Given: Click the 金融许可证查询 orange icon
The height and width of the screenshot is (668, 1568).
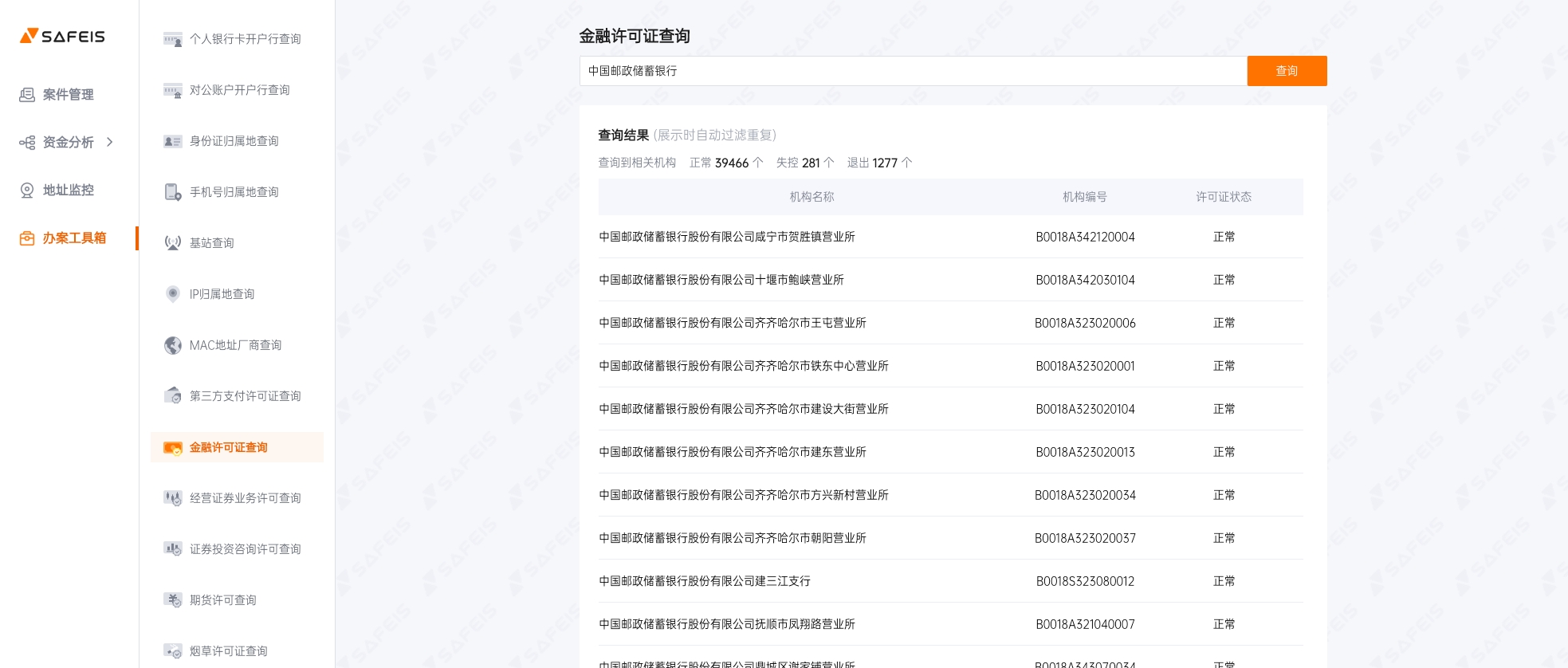Looking at the screenshot, I should [x=173, y=447].
